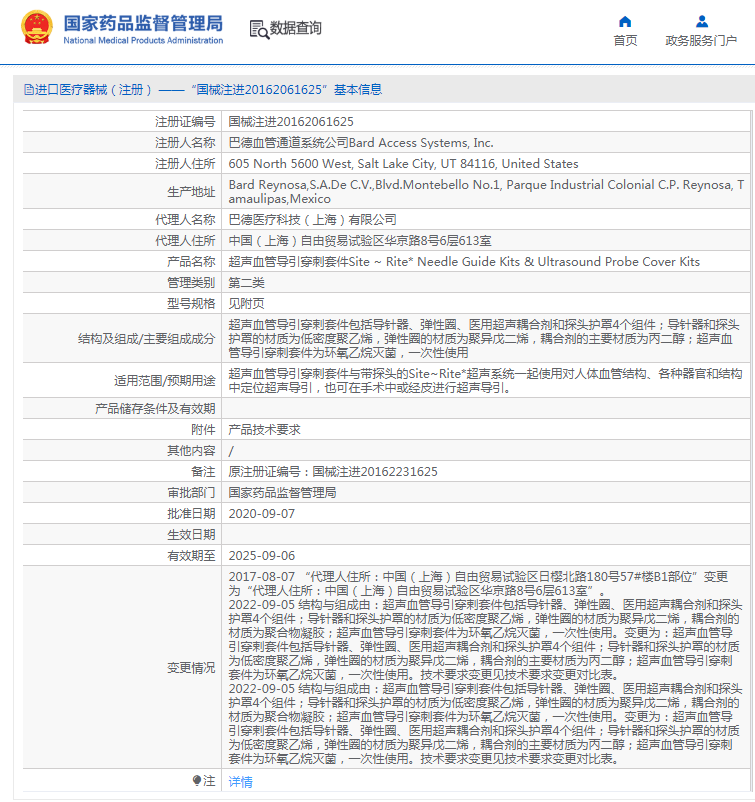Click the 进口医疗器械（注册）基本信息 heading
This screenshot has height=802, width=755.
point(203,90)
